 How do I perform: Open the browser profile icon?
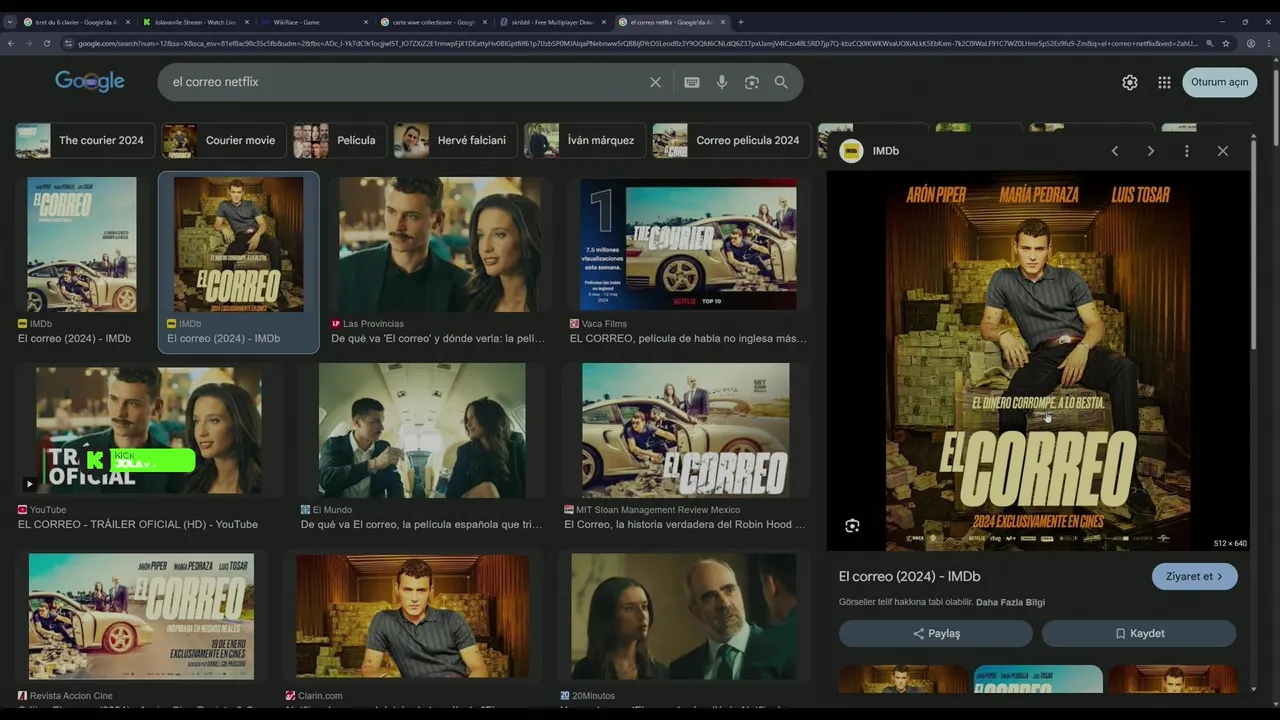pos(1251,44)
